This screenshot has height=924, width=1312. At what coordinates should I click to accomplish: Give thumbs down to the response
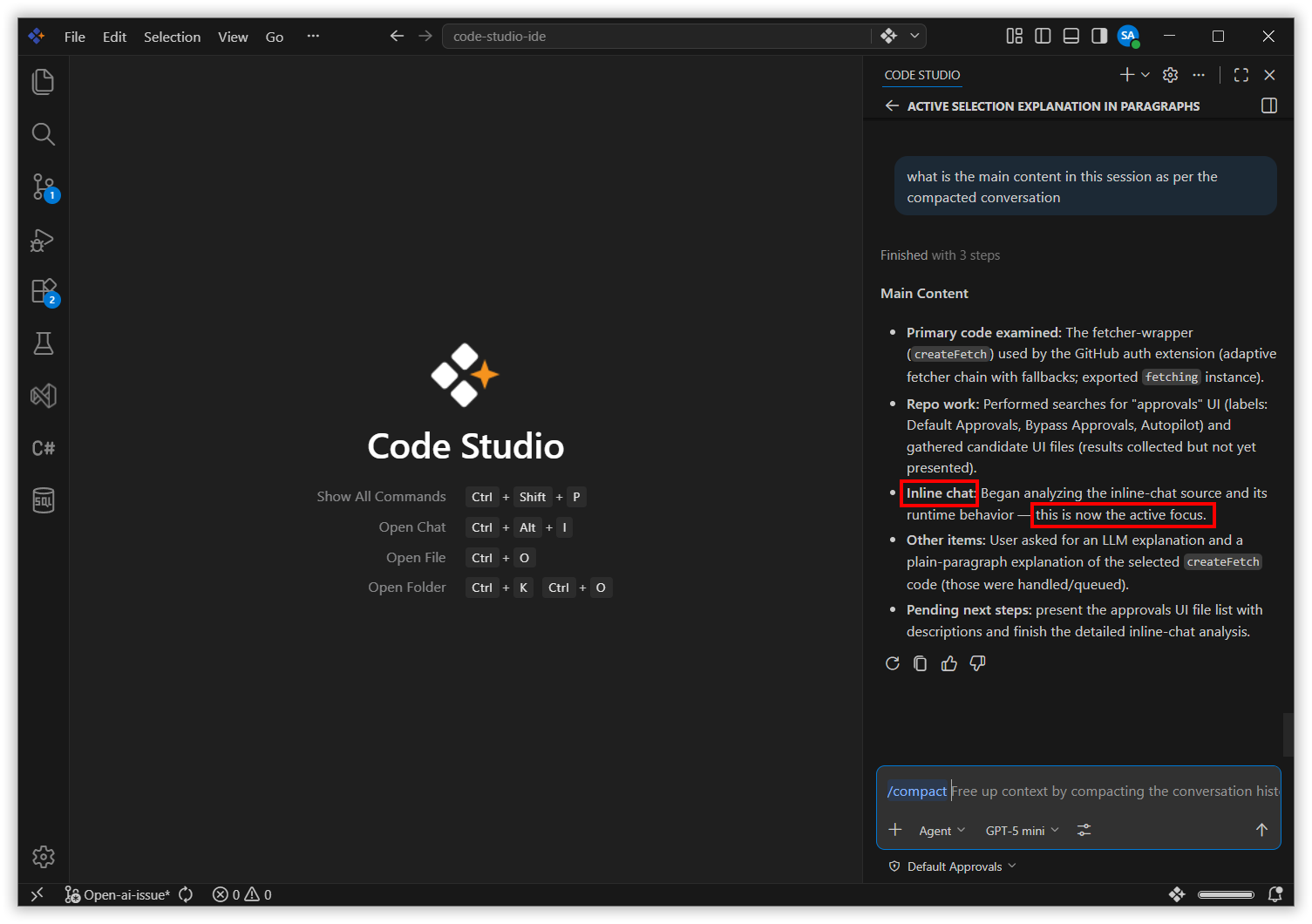pyautogui.click(x=978, y=663)
